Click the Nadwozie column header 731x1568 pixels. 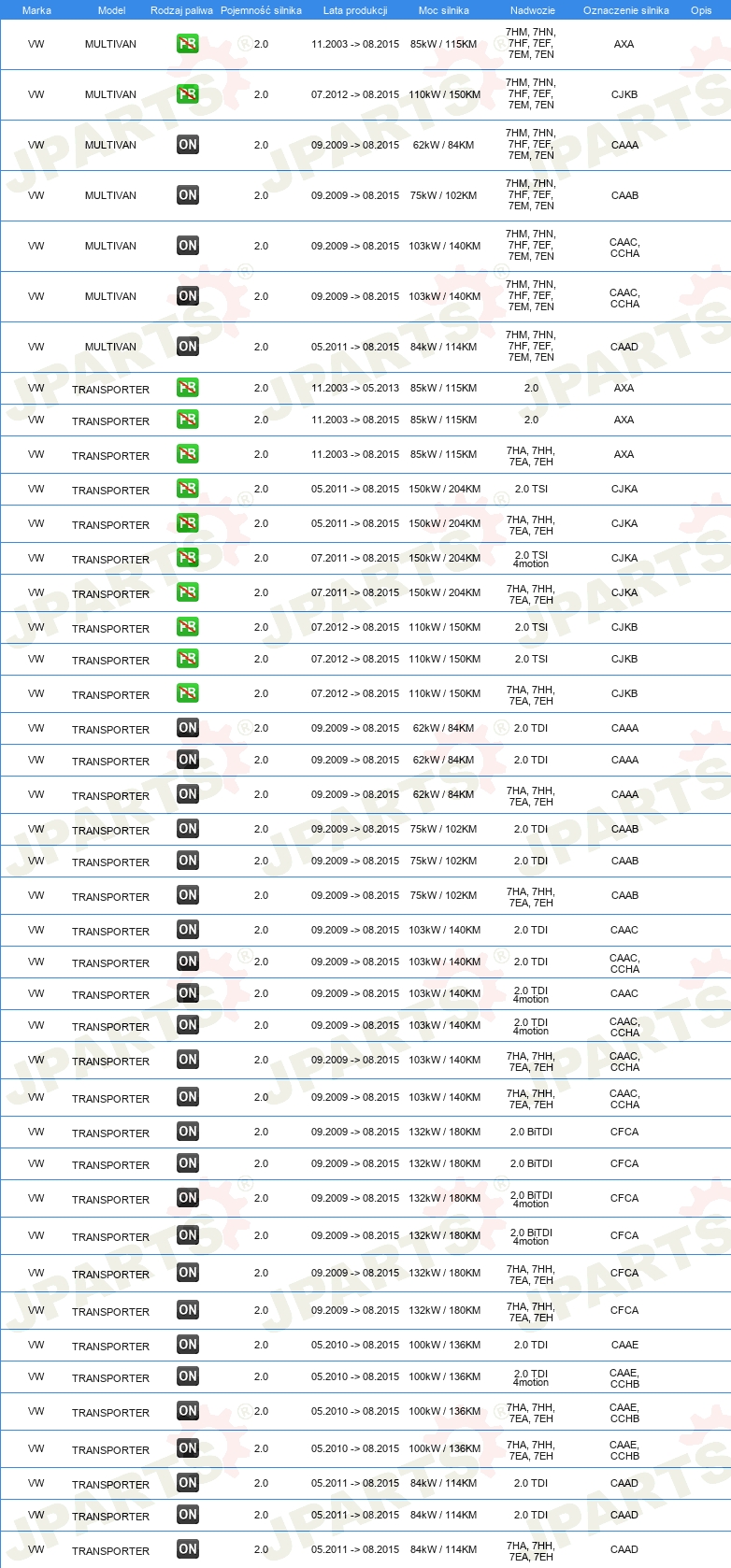click(533, 10)
